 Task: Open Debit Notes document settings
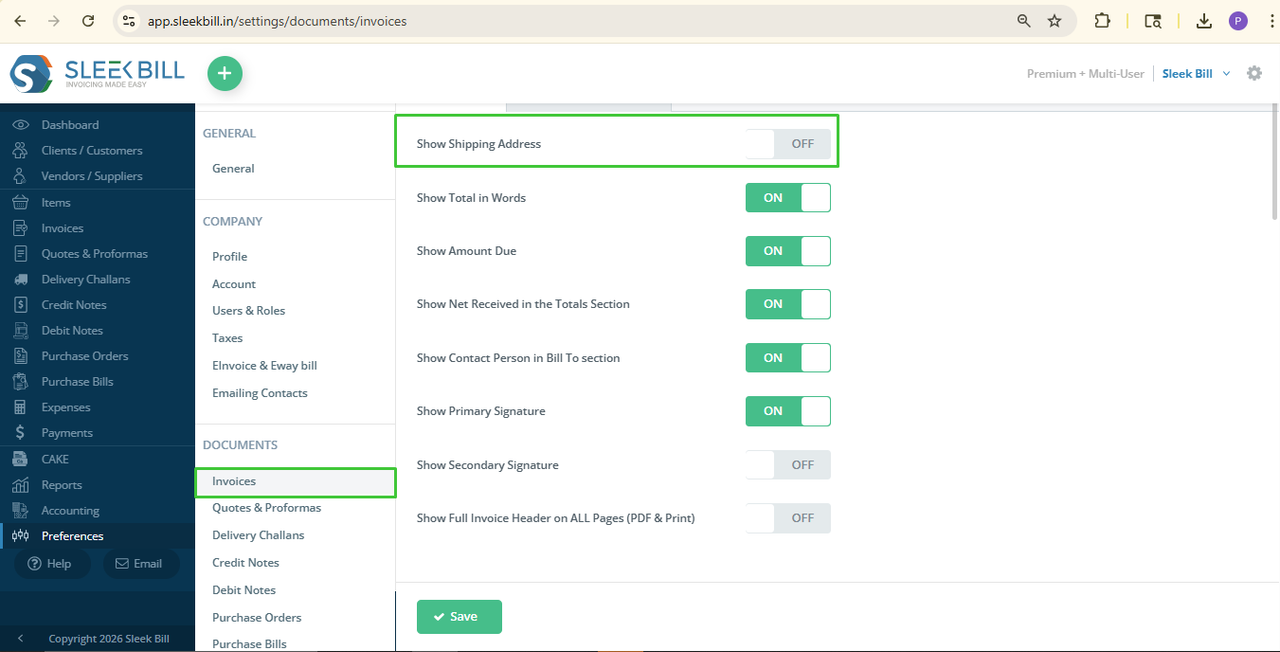244,590
